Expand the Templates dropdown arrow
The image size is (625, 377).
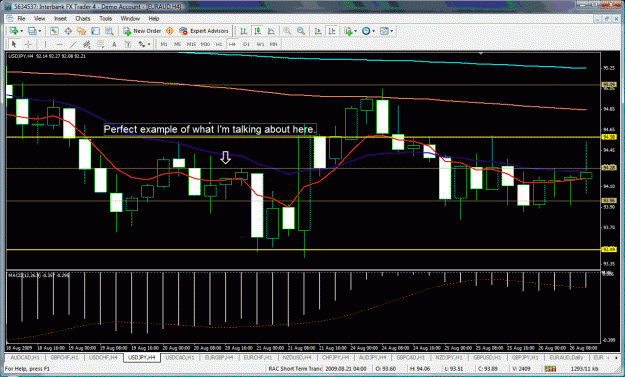(392, 31)
